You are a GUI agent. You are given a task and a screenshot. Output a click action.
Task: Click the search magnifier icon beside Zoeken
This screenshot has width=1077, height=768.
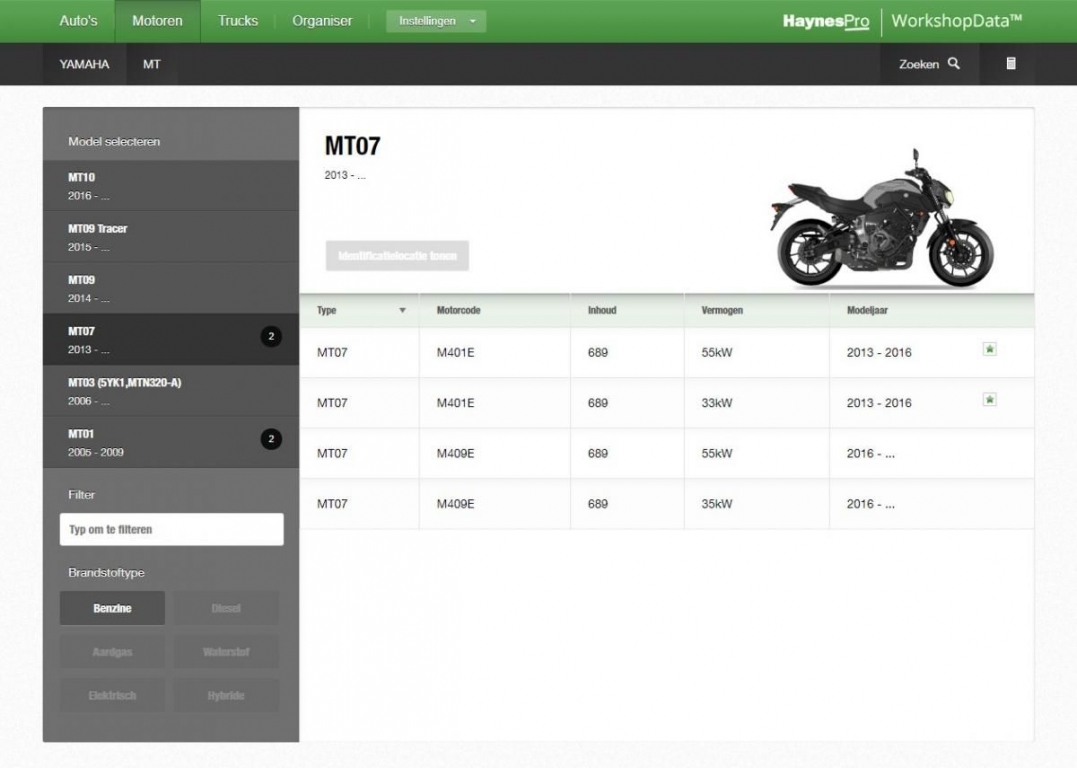[x=953, y=63]
